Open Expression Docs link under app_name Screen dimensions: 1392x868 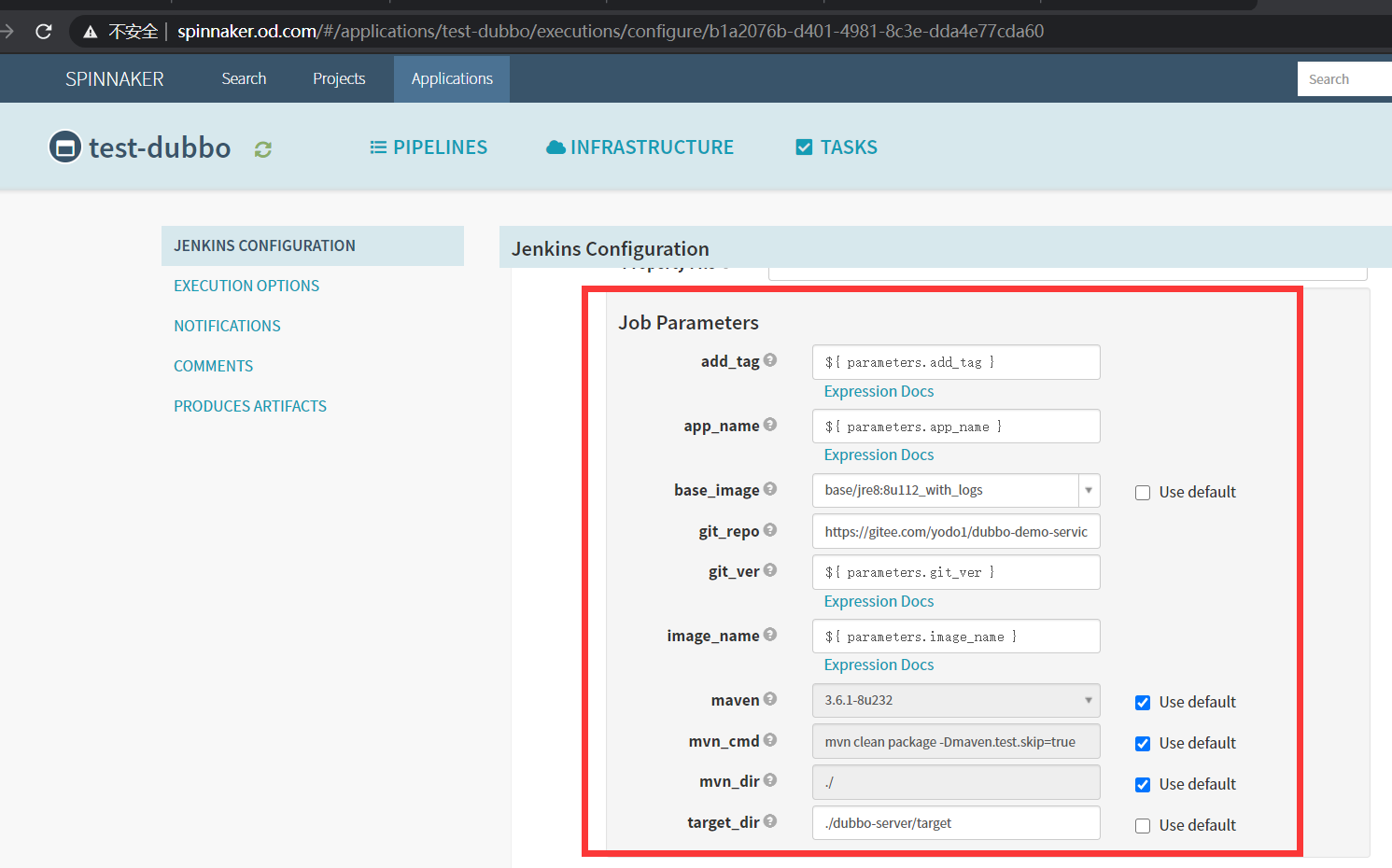879,455
